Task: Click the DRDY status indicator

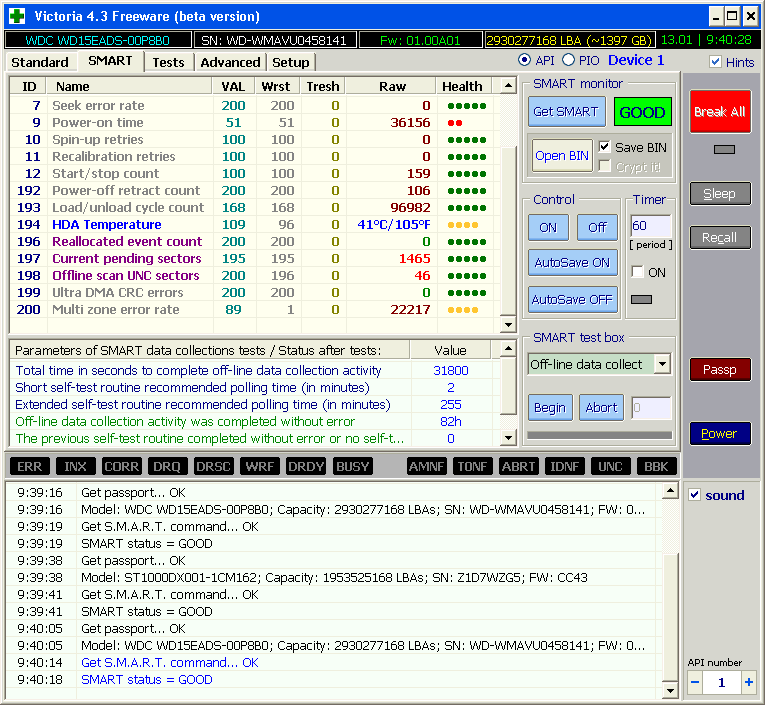Action: click(x=305, y=466)
